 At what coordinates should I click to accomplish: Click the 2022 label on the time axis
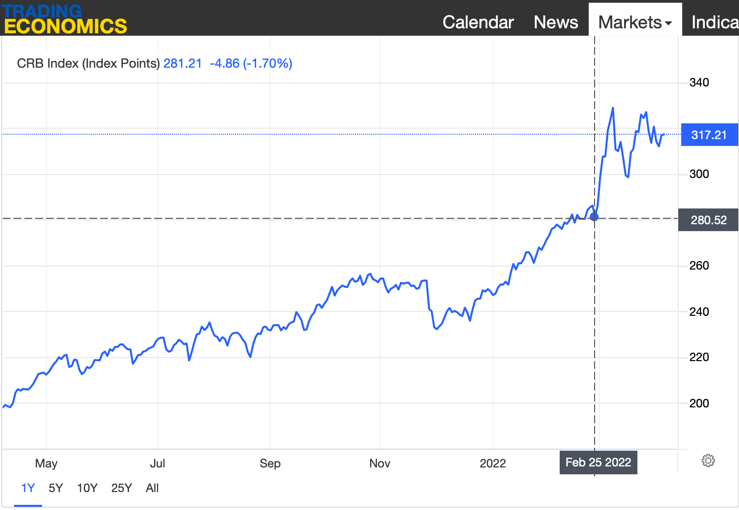click(x=493, y=463)
